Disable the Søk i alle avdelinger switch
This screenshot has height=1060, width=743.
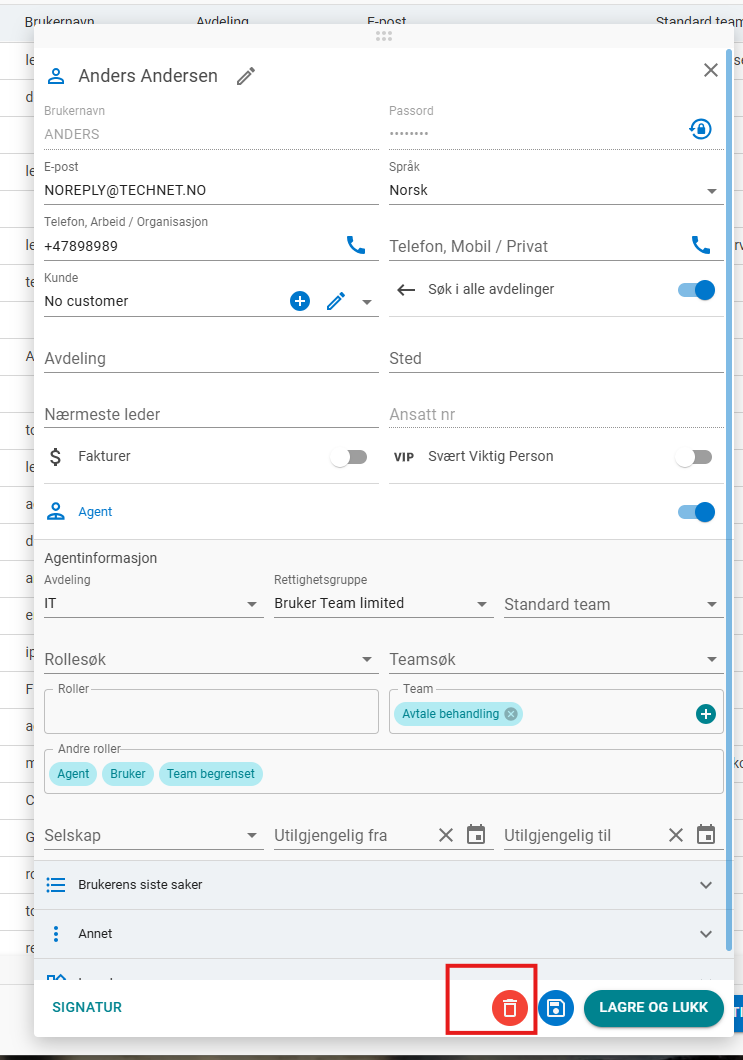coord(696,290)
